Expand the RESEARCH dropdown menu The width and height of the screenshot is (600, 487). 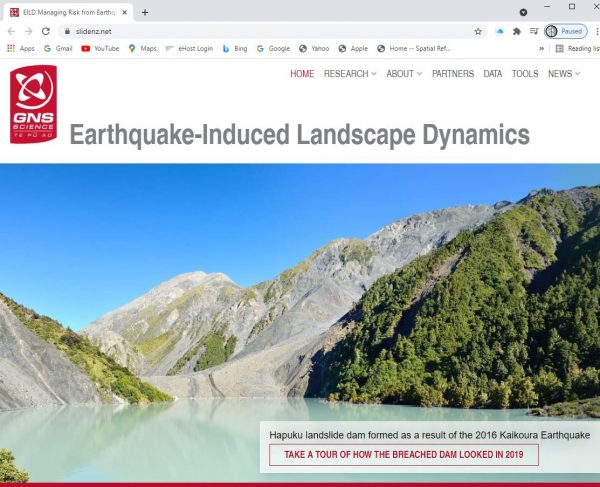tap(350, 74)
